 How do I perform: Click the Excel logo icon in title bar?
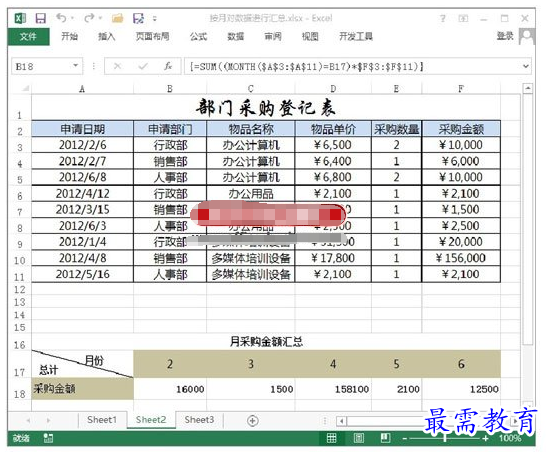(20, 18)
